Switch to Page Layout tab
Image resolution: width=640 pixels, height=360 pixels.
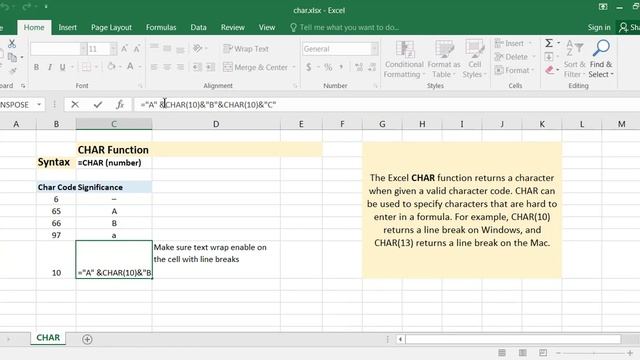click(111, 27)
